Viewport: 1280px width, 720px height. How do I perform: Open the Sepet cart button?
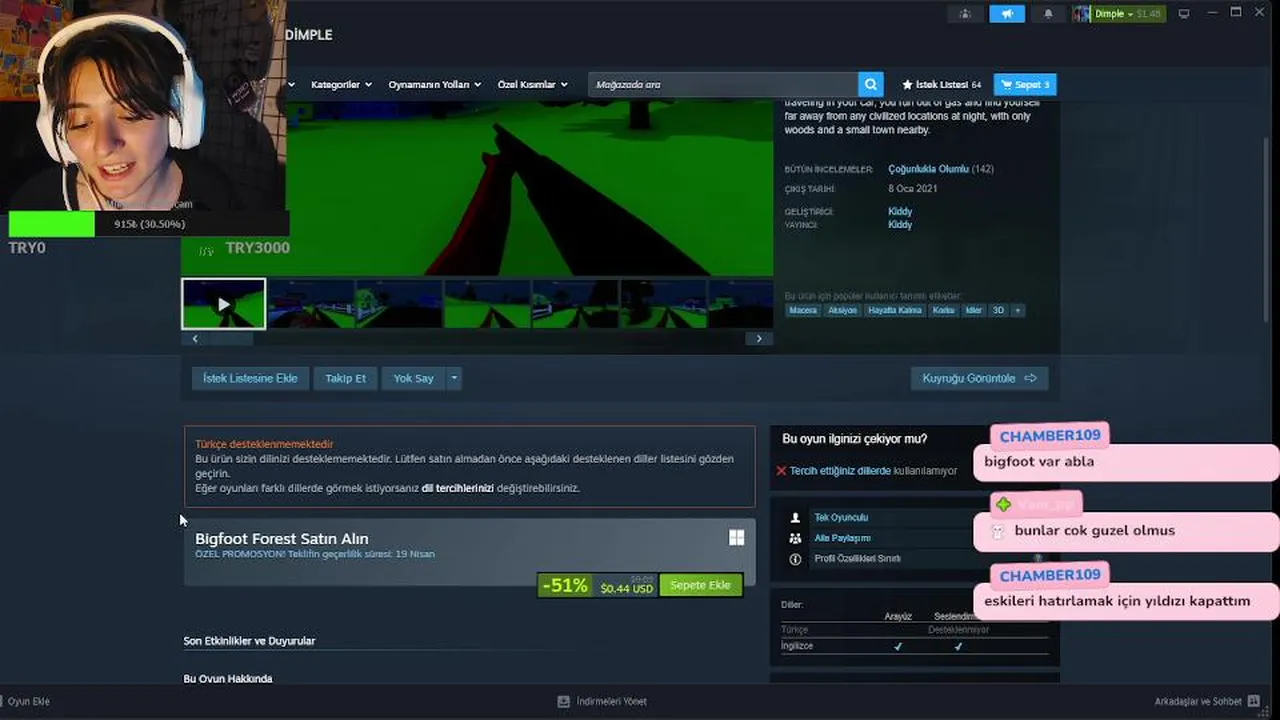click(1025, 85)
